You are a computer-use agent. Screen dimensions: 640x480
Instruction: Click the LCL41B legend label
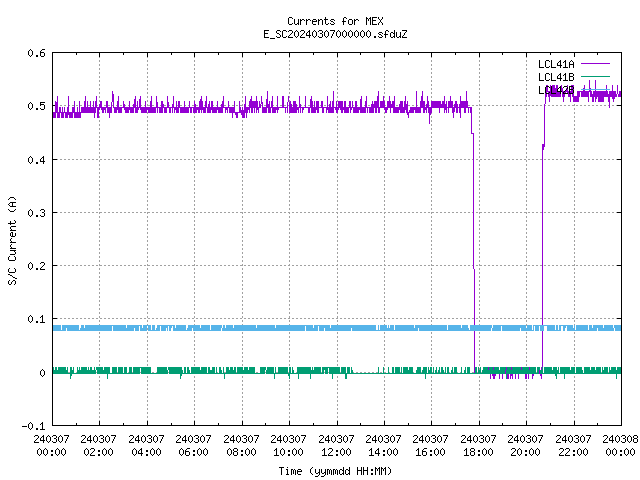pyautogui.click(x=556, y=77)
